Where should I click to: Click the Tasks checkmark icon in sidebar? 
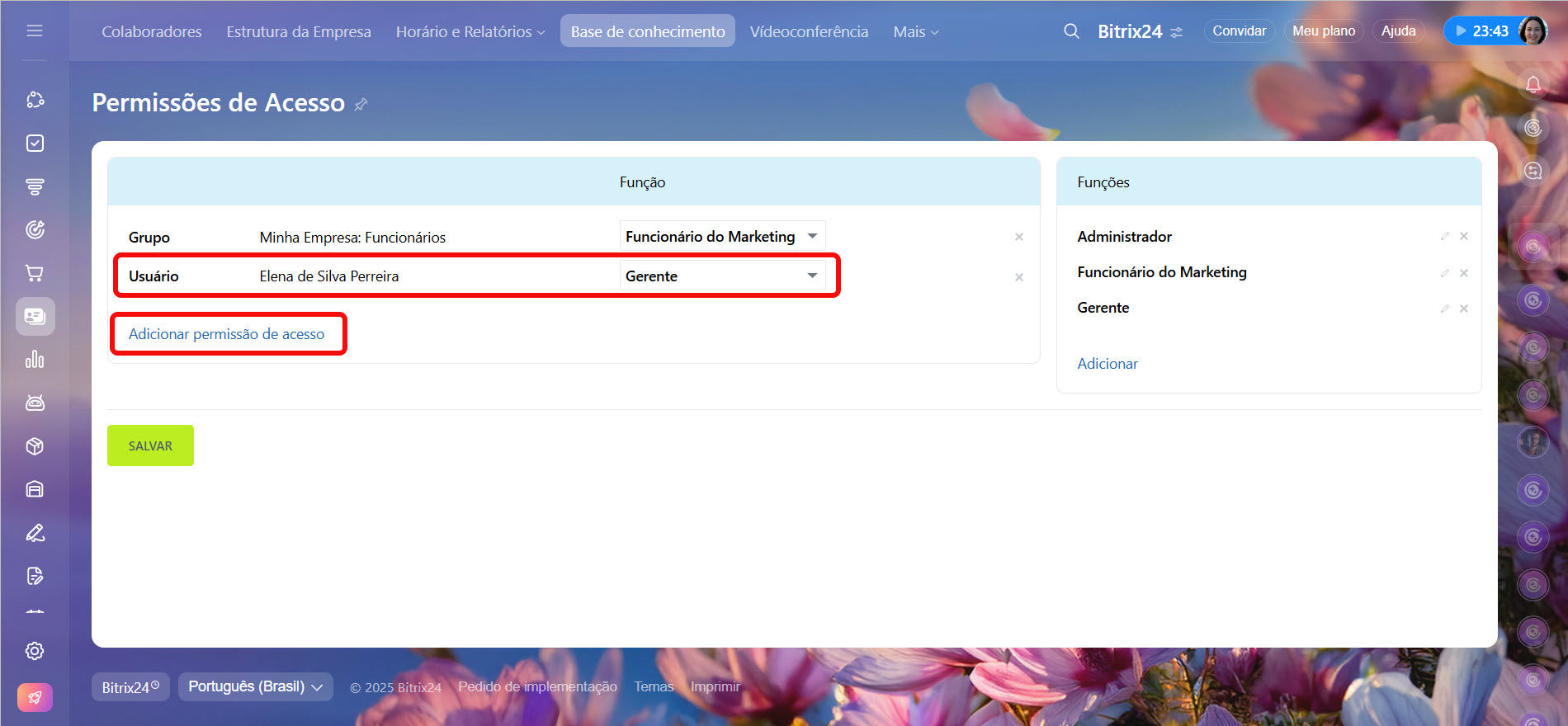coord(35,144)
